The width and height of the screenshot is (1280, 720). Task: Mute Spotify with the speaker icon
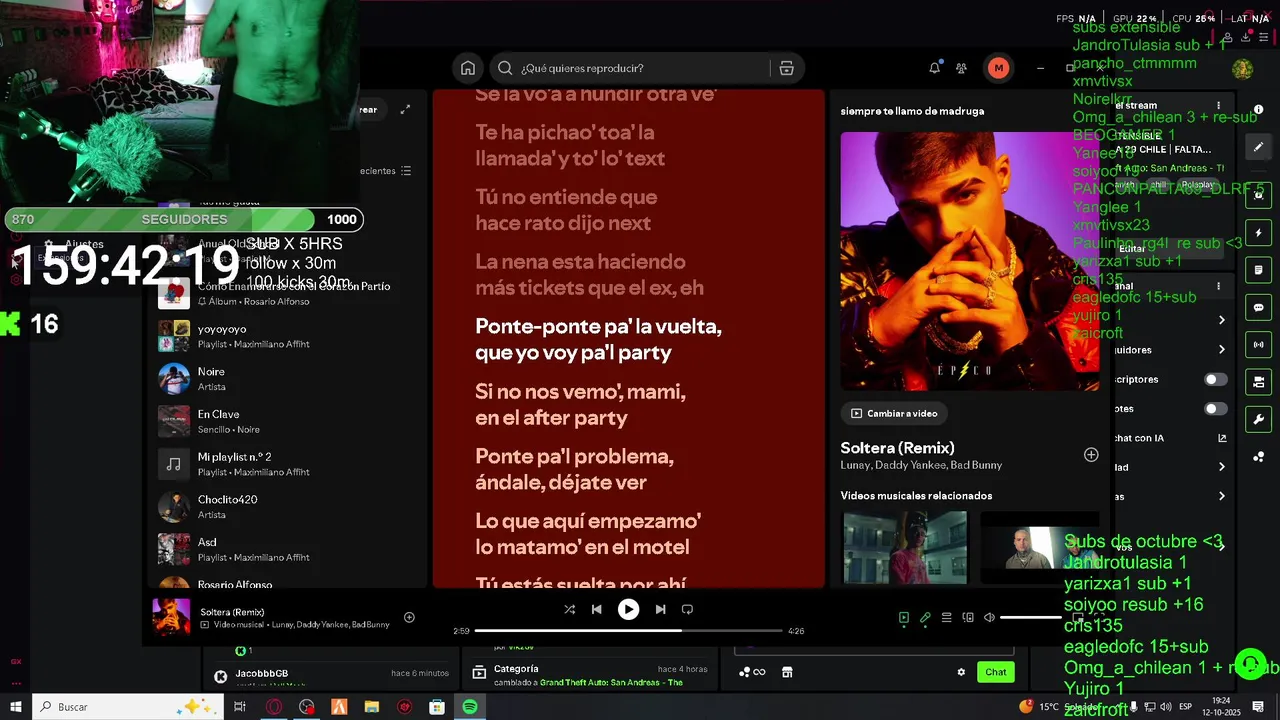989,618
